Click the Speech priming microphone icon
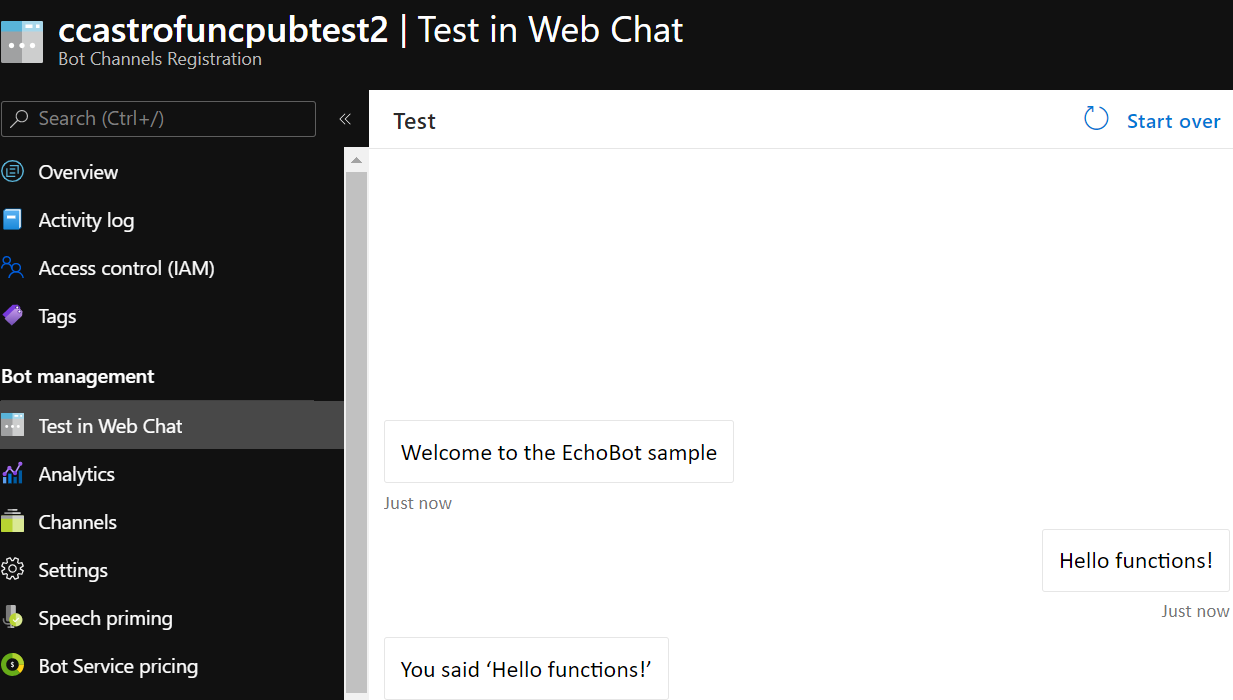Viewport: 1233px width, 700px height. tap(13, 618)
